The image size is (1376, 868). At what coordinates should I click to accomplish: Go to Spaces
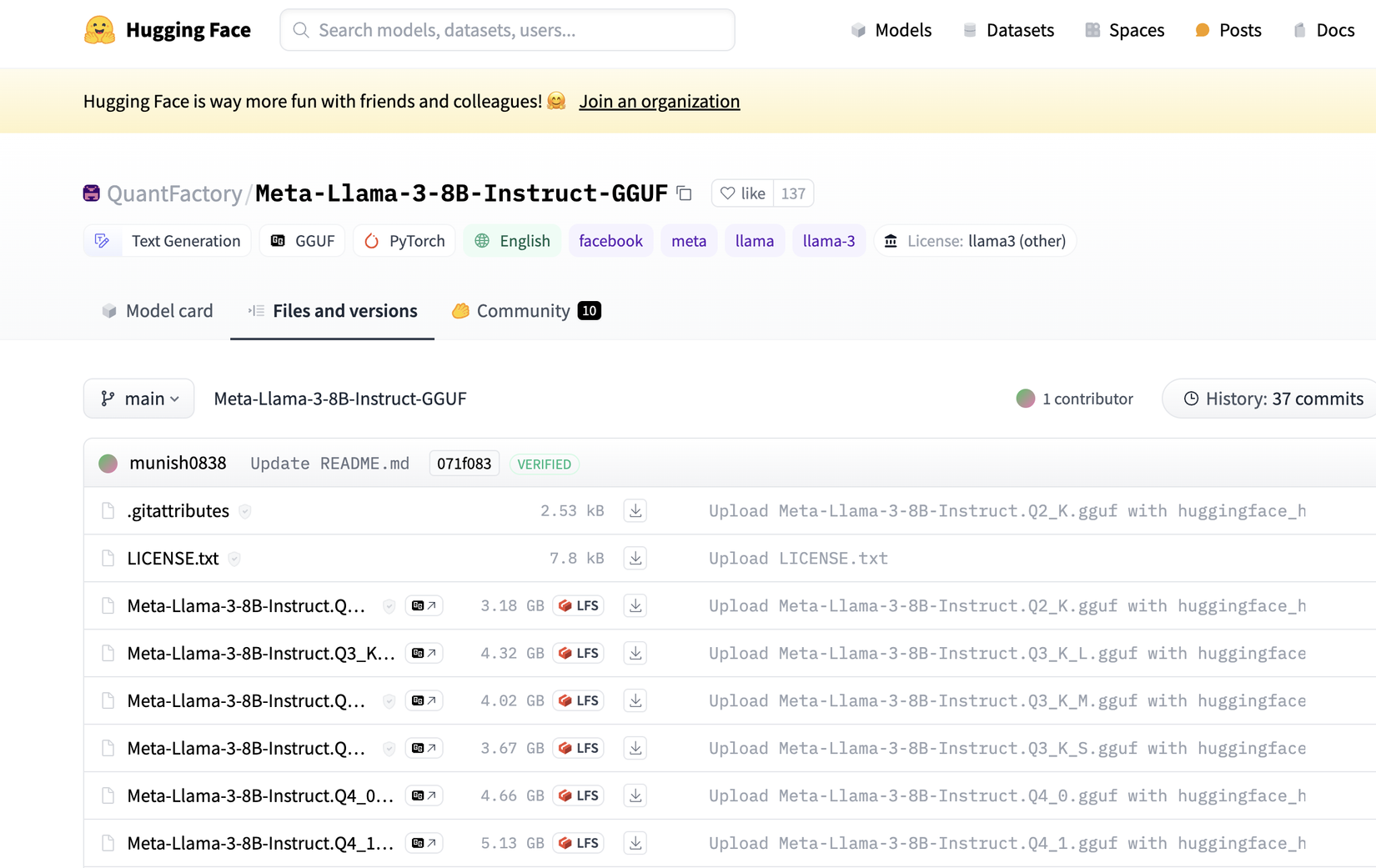(1124, 30)
